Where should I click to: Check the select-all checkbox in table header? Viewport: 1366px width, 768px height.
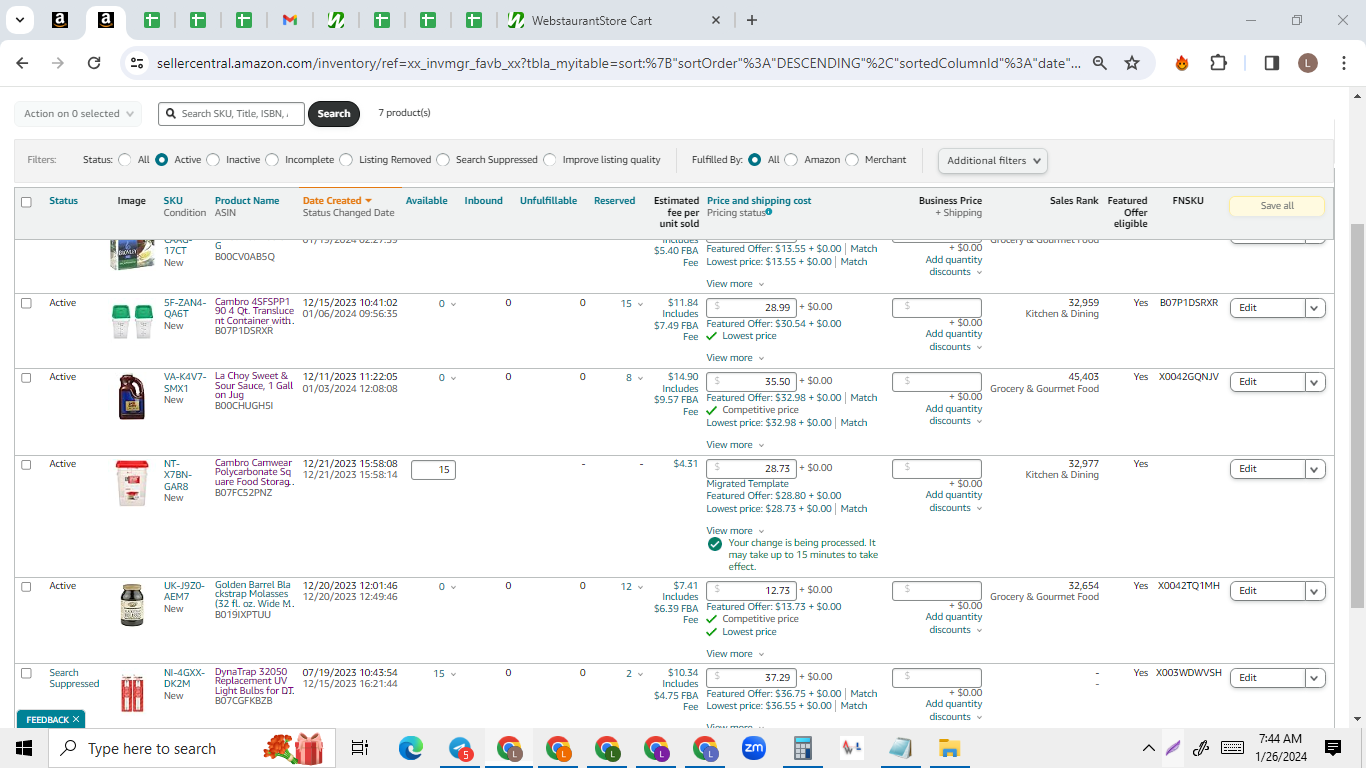(x=26, y=202)
